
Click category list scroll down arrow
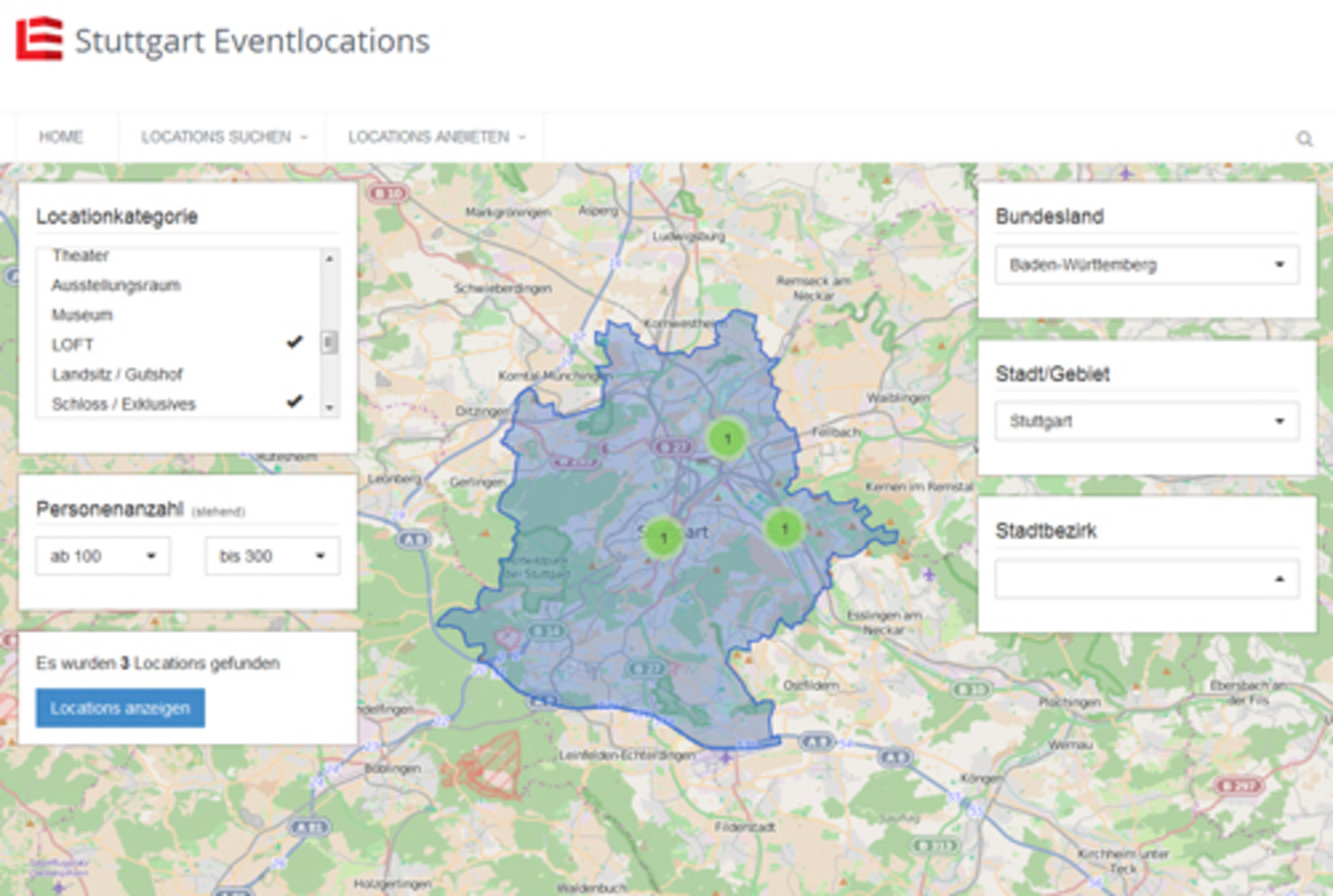[330, 407]
